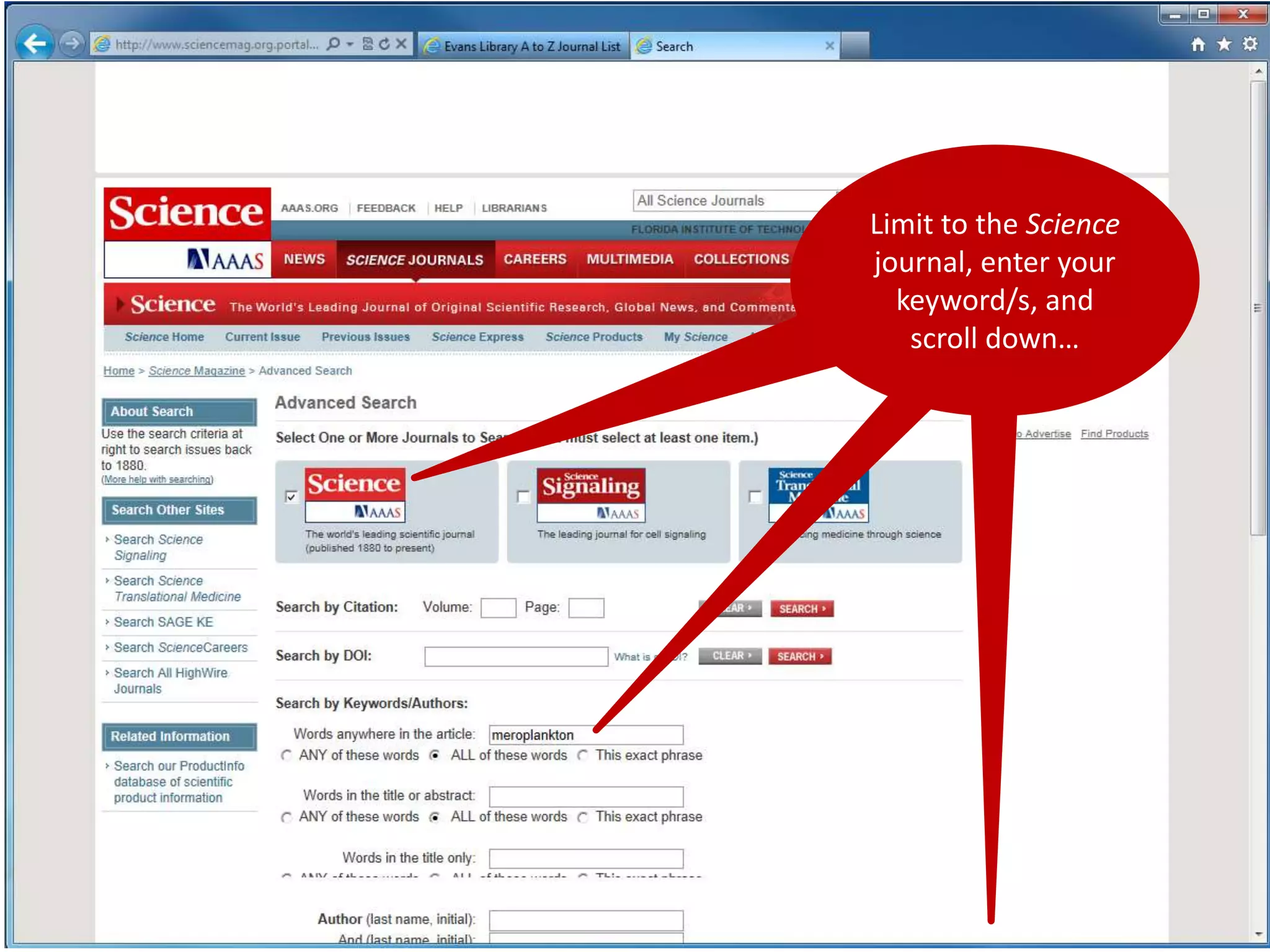Toggle the Science journal checkbox
Image resolution: width=1270 pixels, height=952 pixels.
click(291, 496)
